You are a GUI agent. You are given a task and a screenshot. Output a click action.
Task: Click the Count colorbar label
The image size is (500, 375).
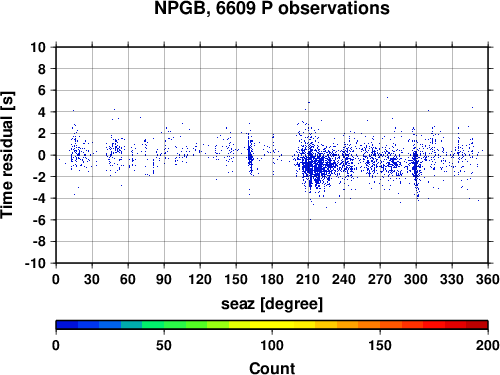272,368
